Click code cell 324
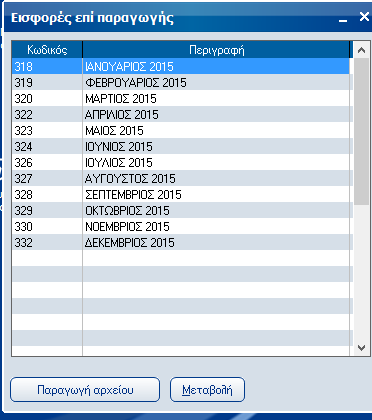The image size is (372, 420). [47, 147]
